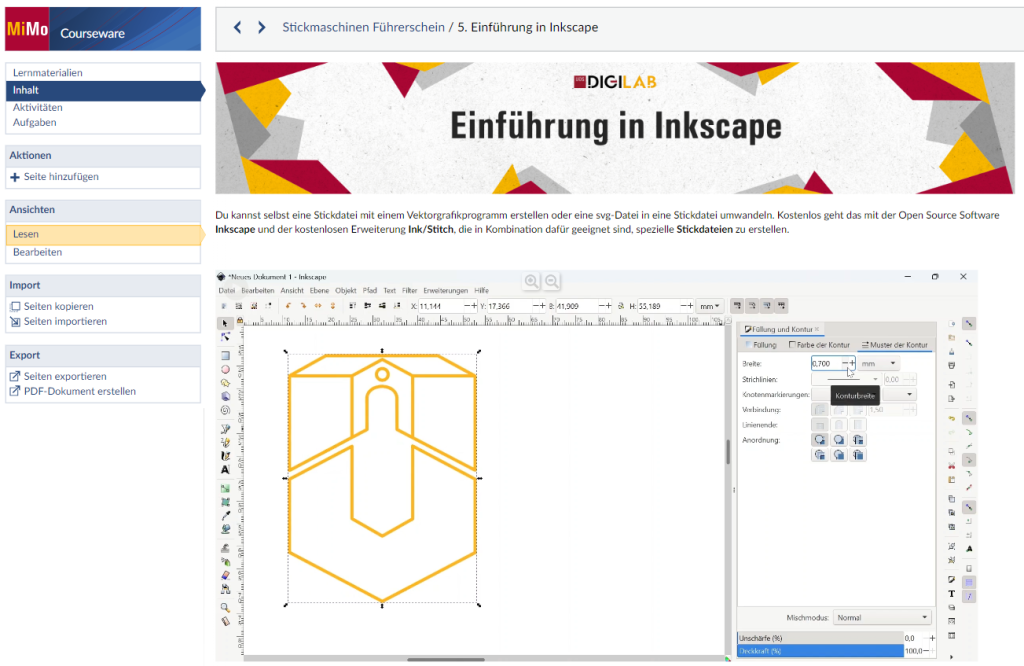Select the Color picker dropper tool
This screenshot has height=666, width=1024.
pos(225,516)
